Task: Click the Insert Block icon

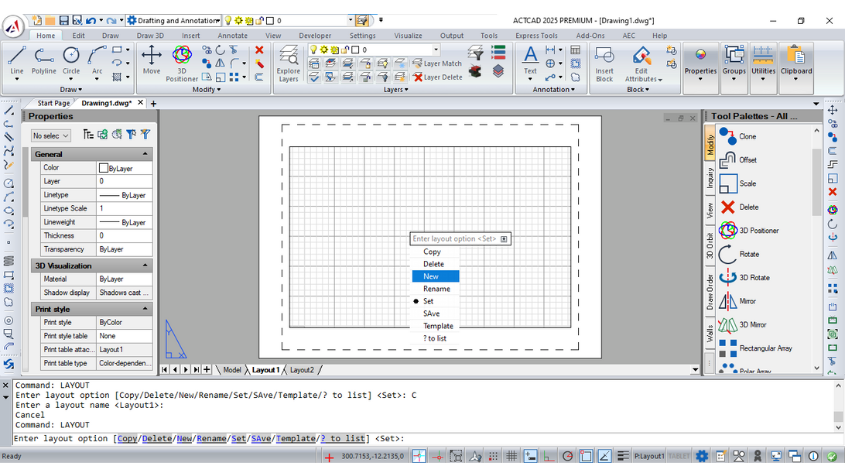Action: 604,63
